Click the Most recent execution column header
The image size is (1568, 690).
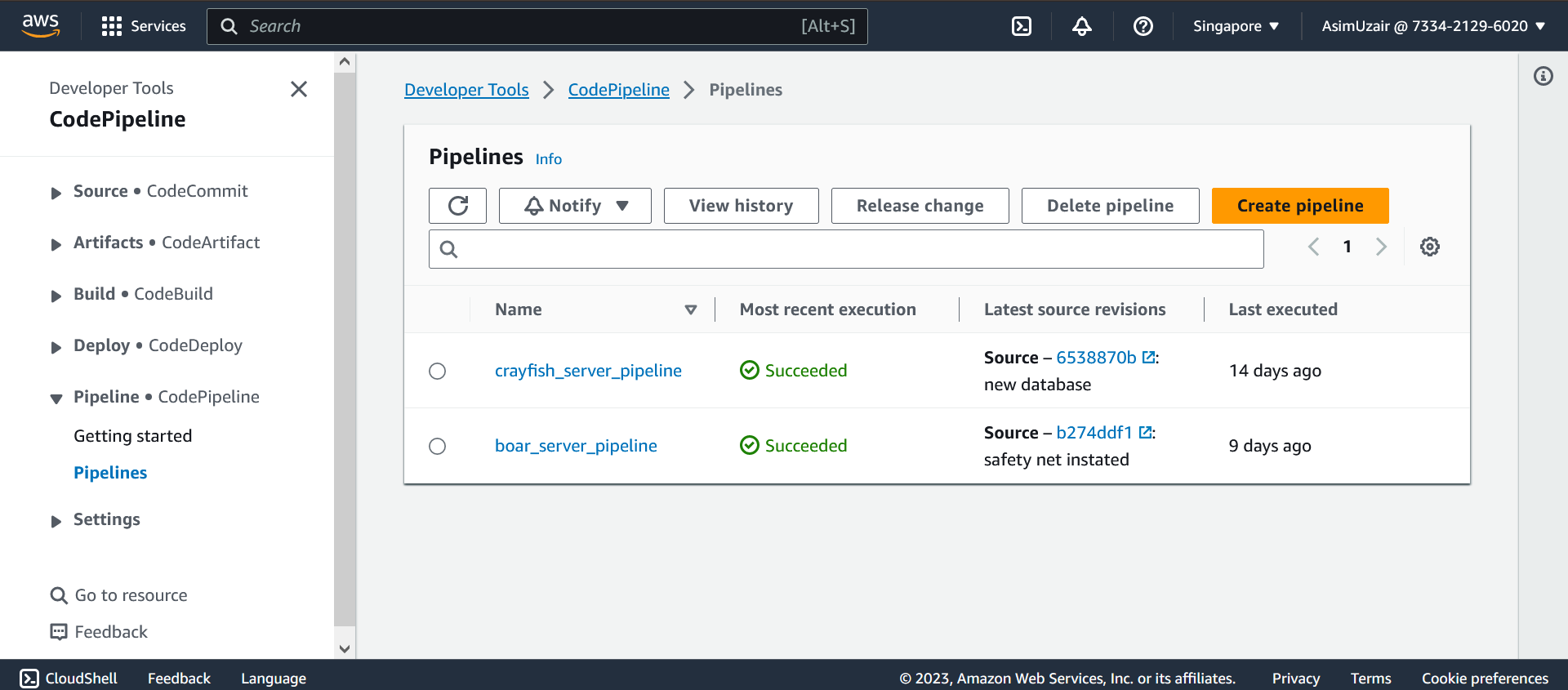[x=828, y=309]
